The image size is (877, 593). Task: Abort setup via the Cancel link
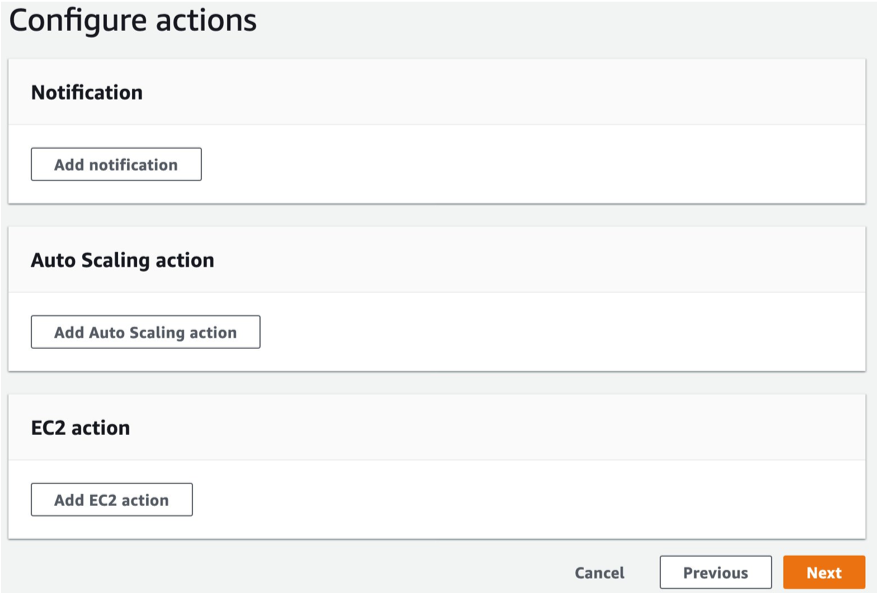598,572
